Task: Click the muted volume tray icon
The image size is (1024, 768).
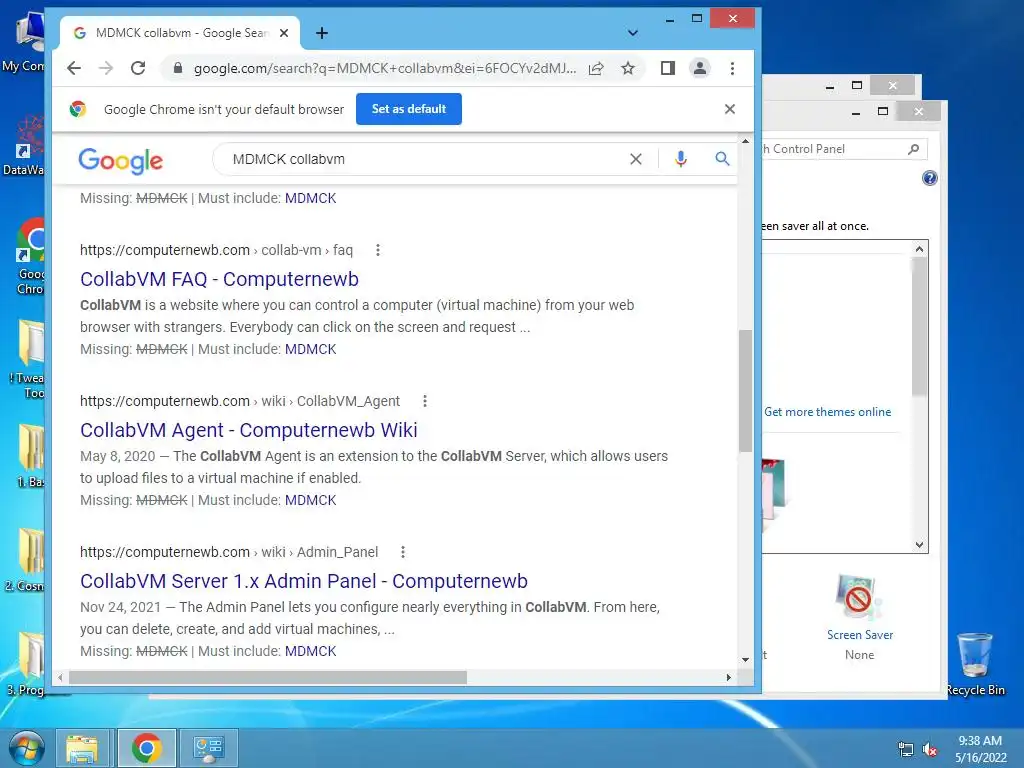Action: (929, 750)
